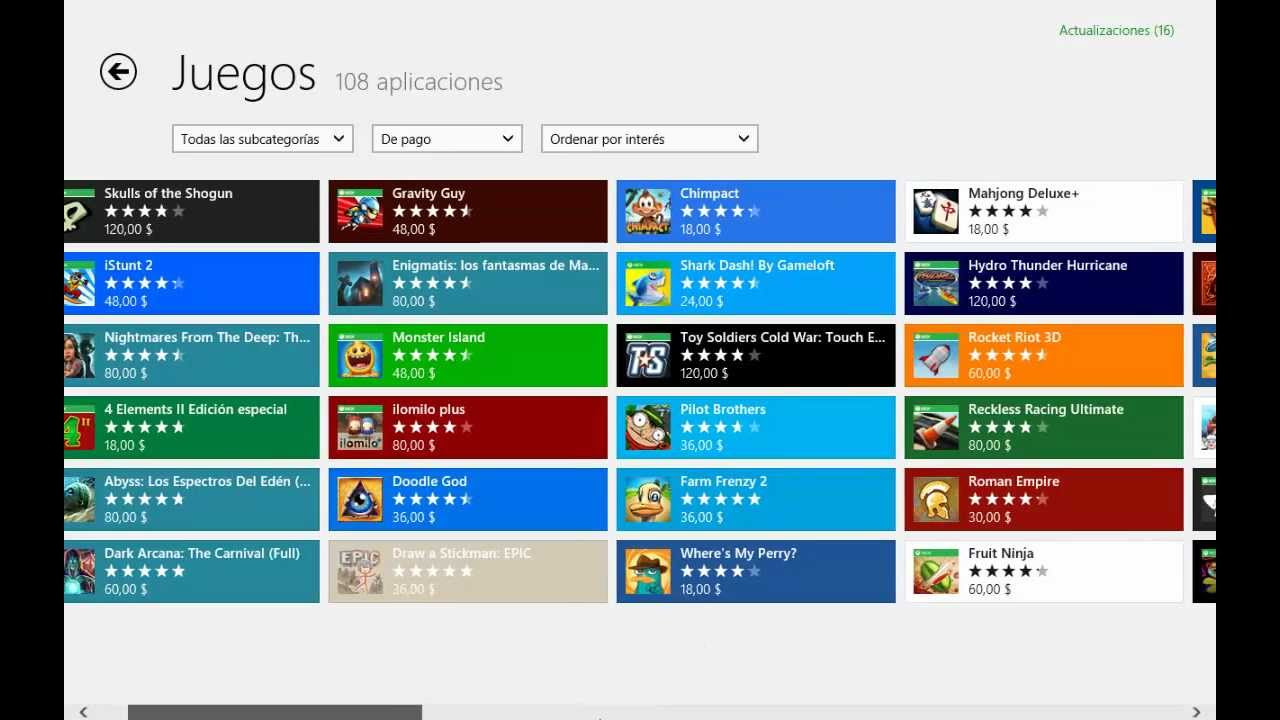Viewport: 1280px width, 720px height.
Task: Open the Mahjong Deluxe+ tile icon
Action: (x=936, y=211)
